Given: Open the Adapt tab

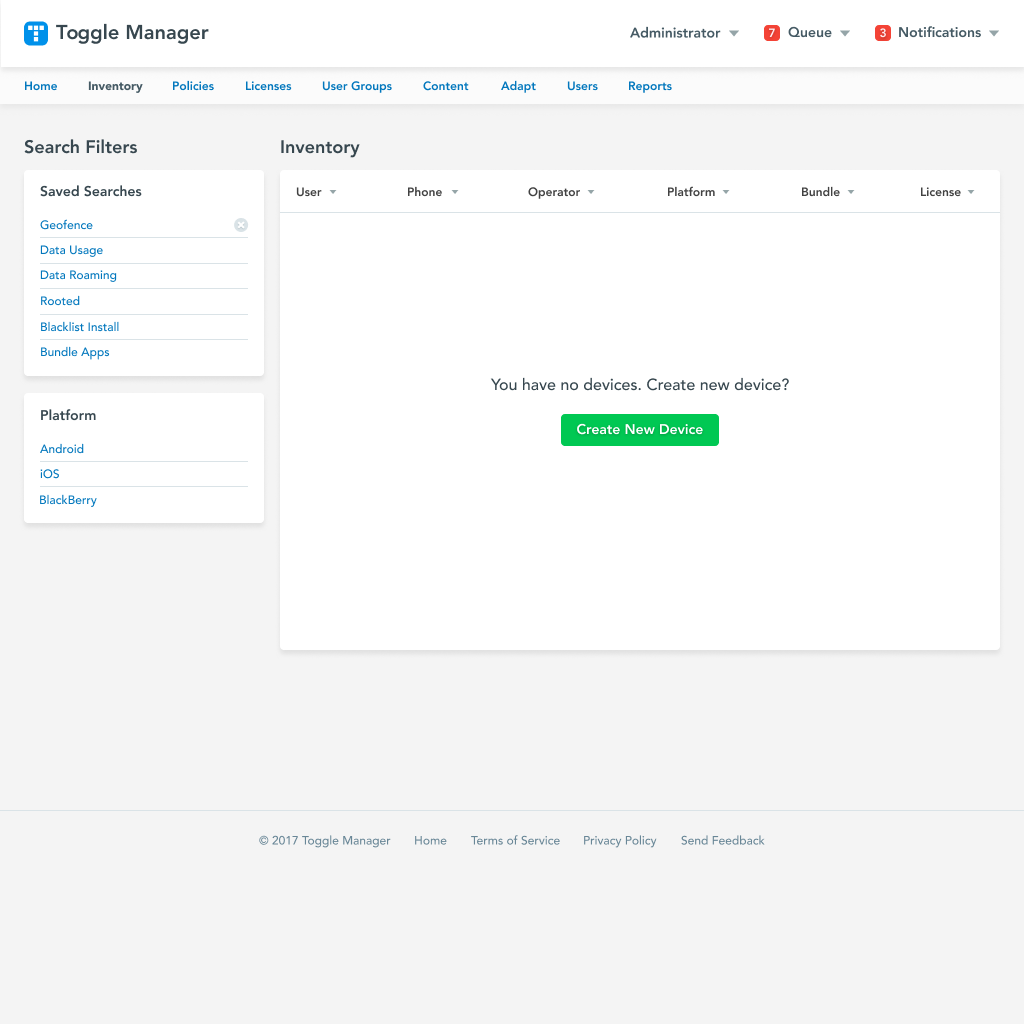Looking at the screenshot, I should [518, 86].
